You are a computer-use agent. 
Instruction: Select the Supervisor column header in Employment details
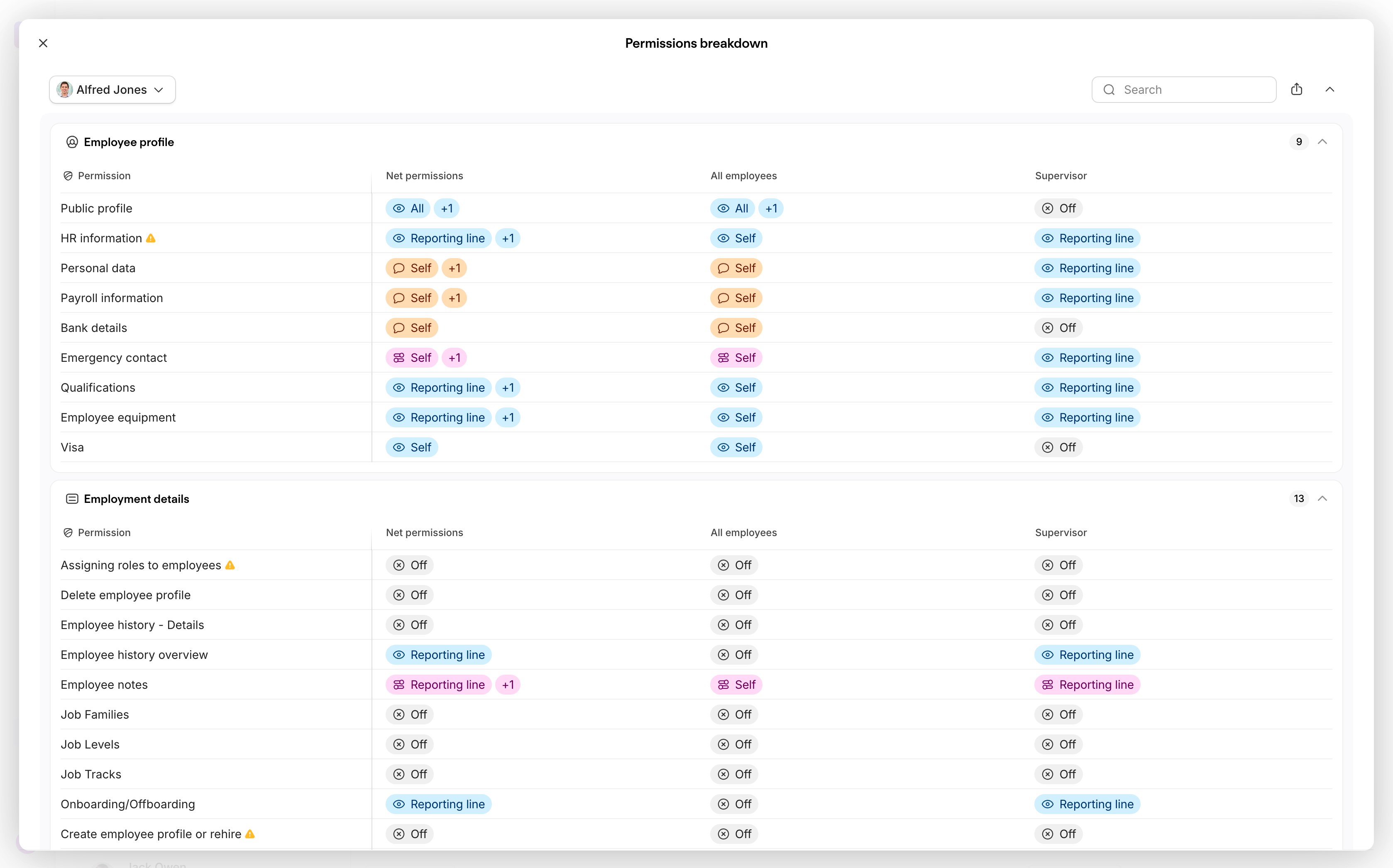tap(1061, 533)
